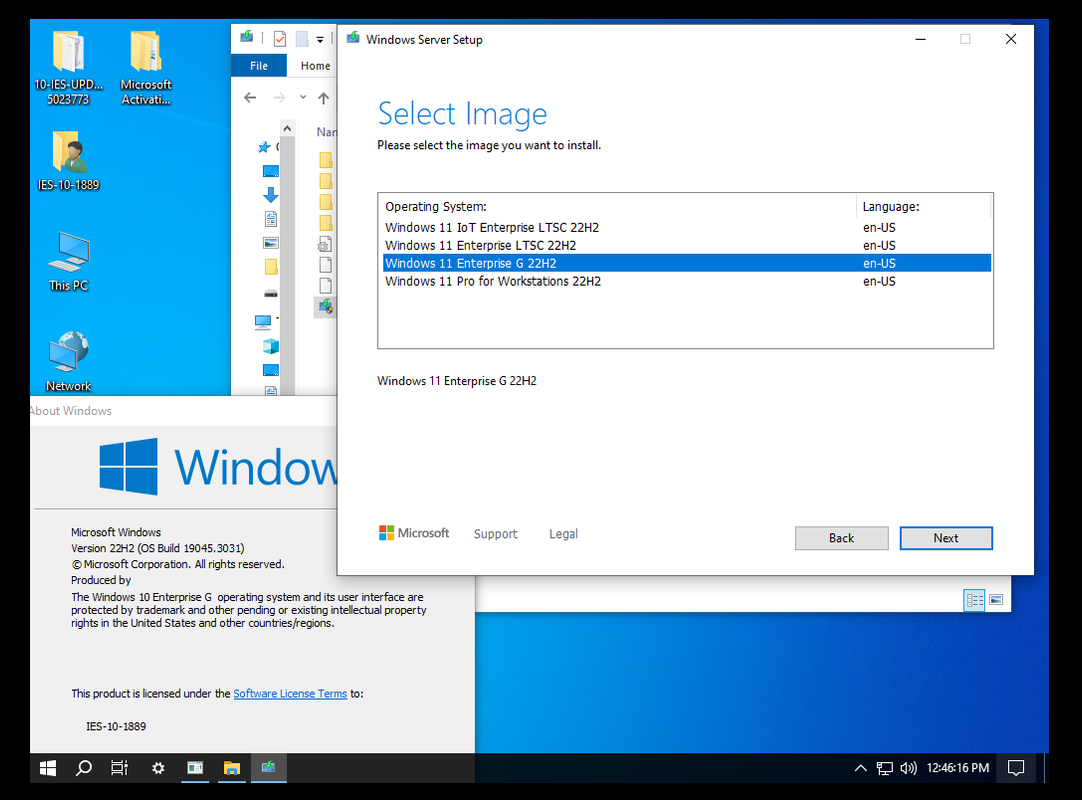
Task: Open the Home tab in File Explorer
Action: [315, 66]
